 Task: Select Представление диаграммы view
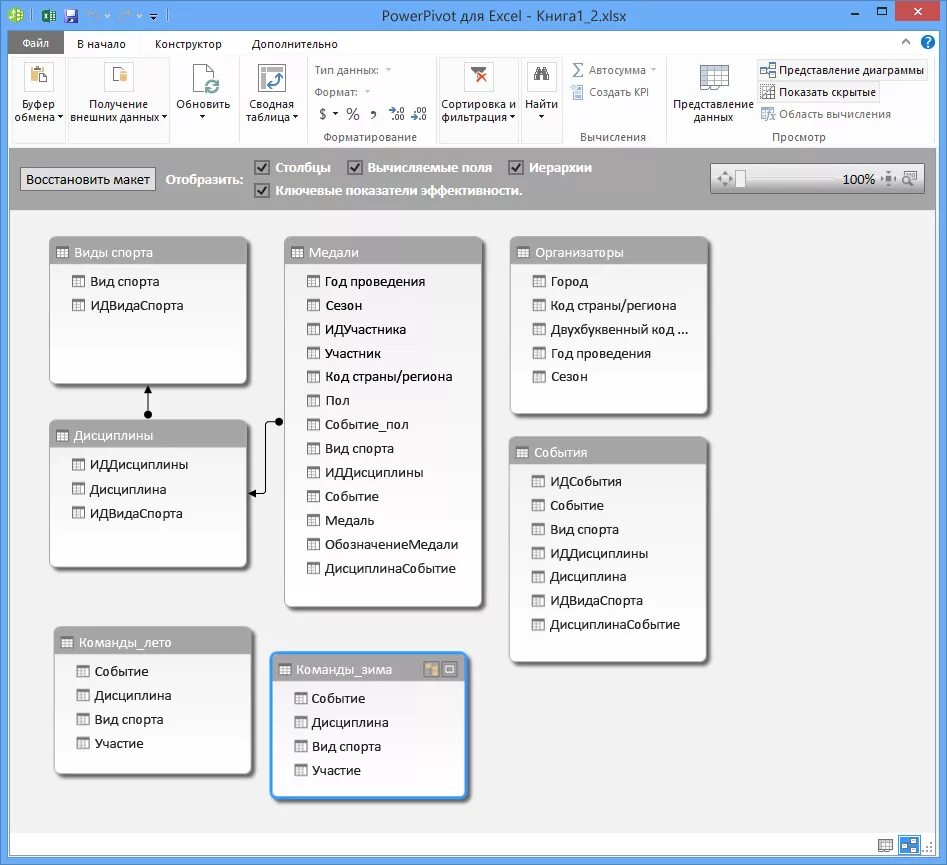coord(842,70)
